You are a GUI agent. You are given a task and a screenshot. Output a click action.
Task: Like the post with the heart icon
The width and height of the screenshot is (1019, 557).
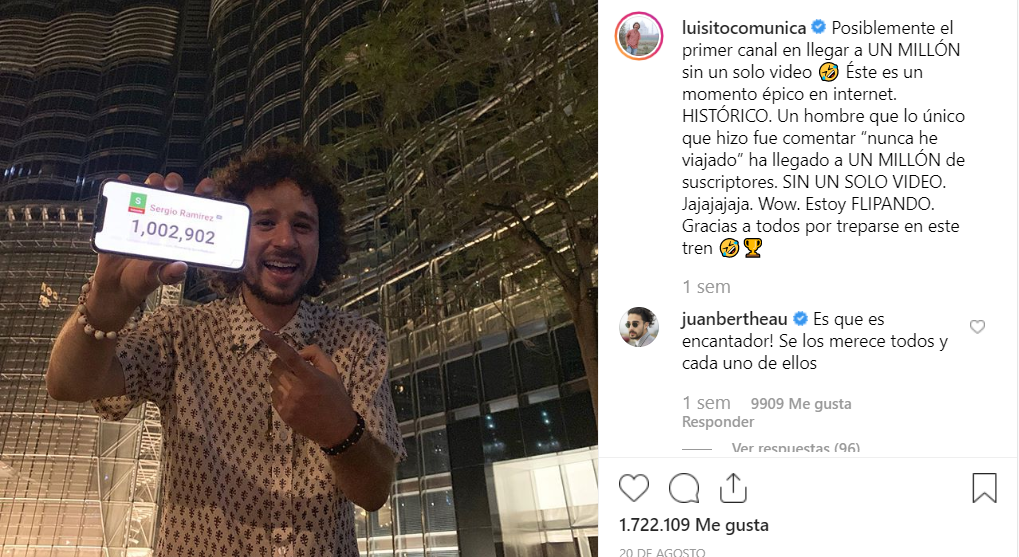(x=634, y=488)
